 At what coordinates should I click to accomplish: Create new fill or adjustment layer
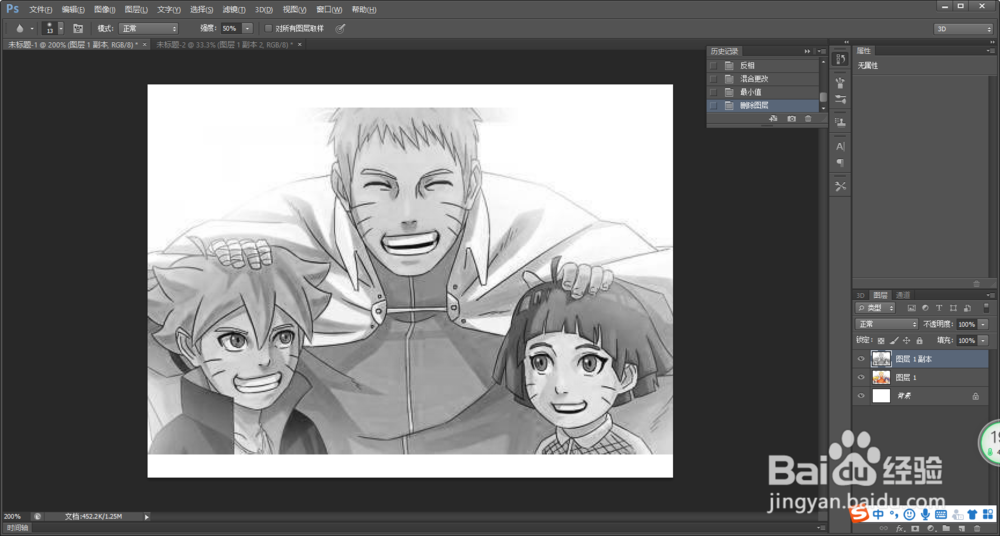[x=930, y=529]
